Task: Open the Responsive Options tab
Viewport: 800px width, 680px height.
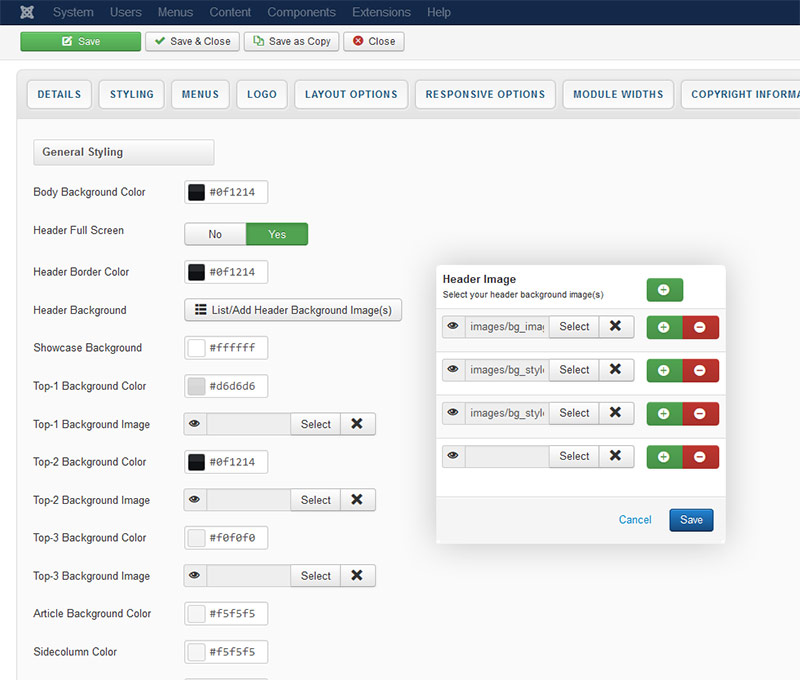Action: pyautogui.click(x=485, y=94)
